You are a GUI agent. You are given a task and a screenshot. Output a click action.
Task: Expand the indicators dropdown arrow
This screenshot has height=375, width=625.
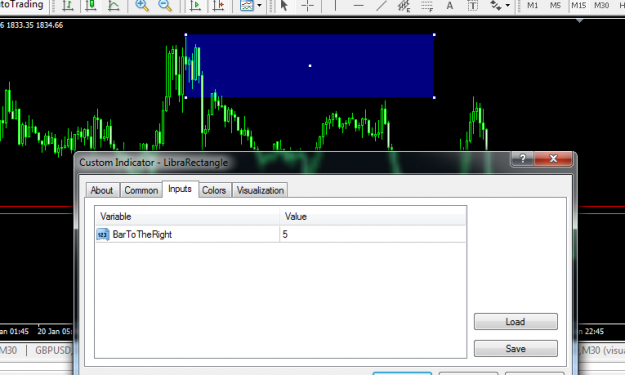pos(259,6)
